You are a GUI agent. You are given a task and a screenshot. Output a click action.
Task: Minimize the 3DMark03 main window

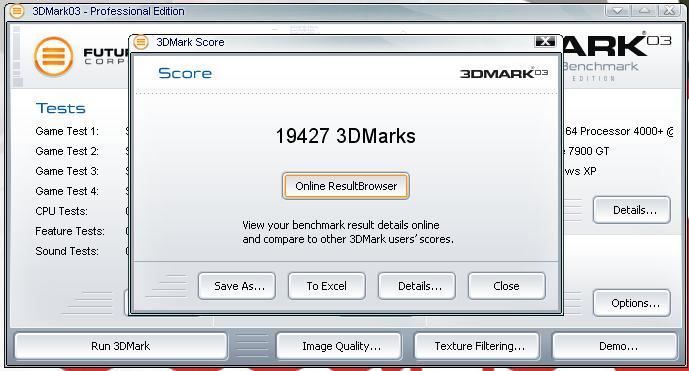(617, 11)
